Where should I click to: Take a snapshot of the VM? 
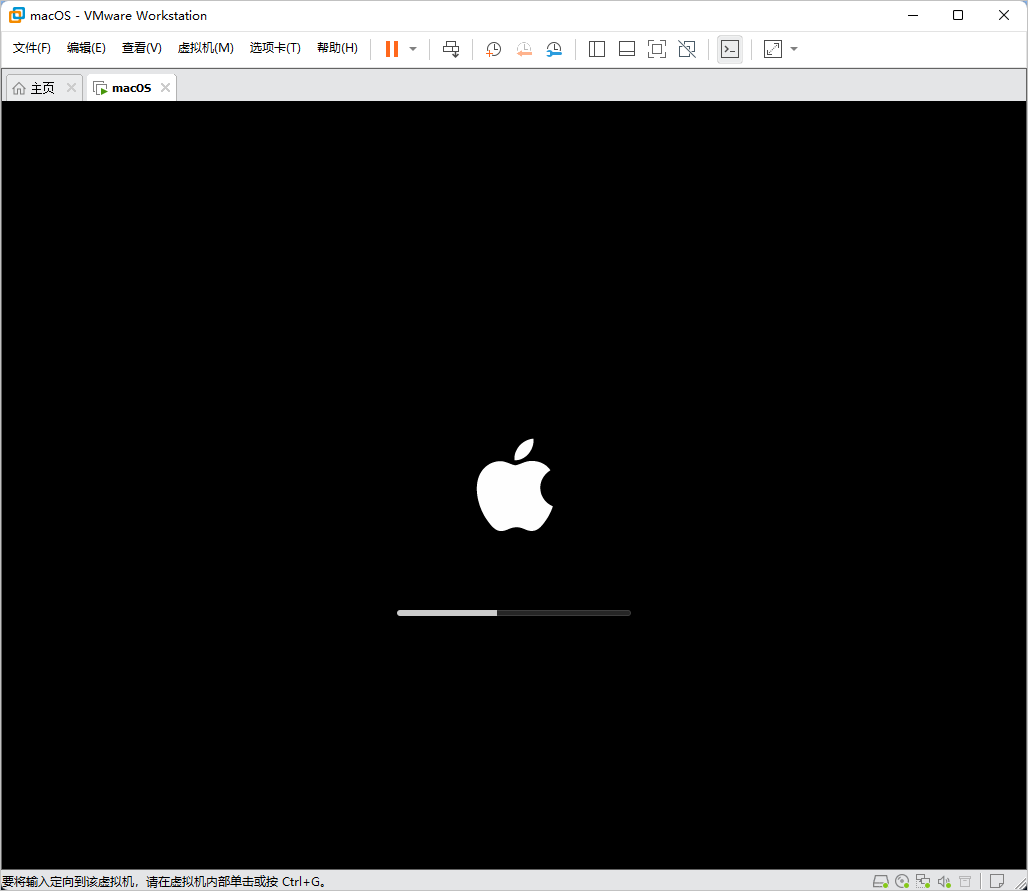[x=493, y=49]
